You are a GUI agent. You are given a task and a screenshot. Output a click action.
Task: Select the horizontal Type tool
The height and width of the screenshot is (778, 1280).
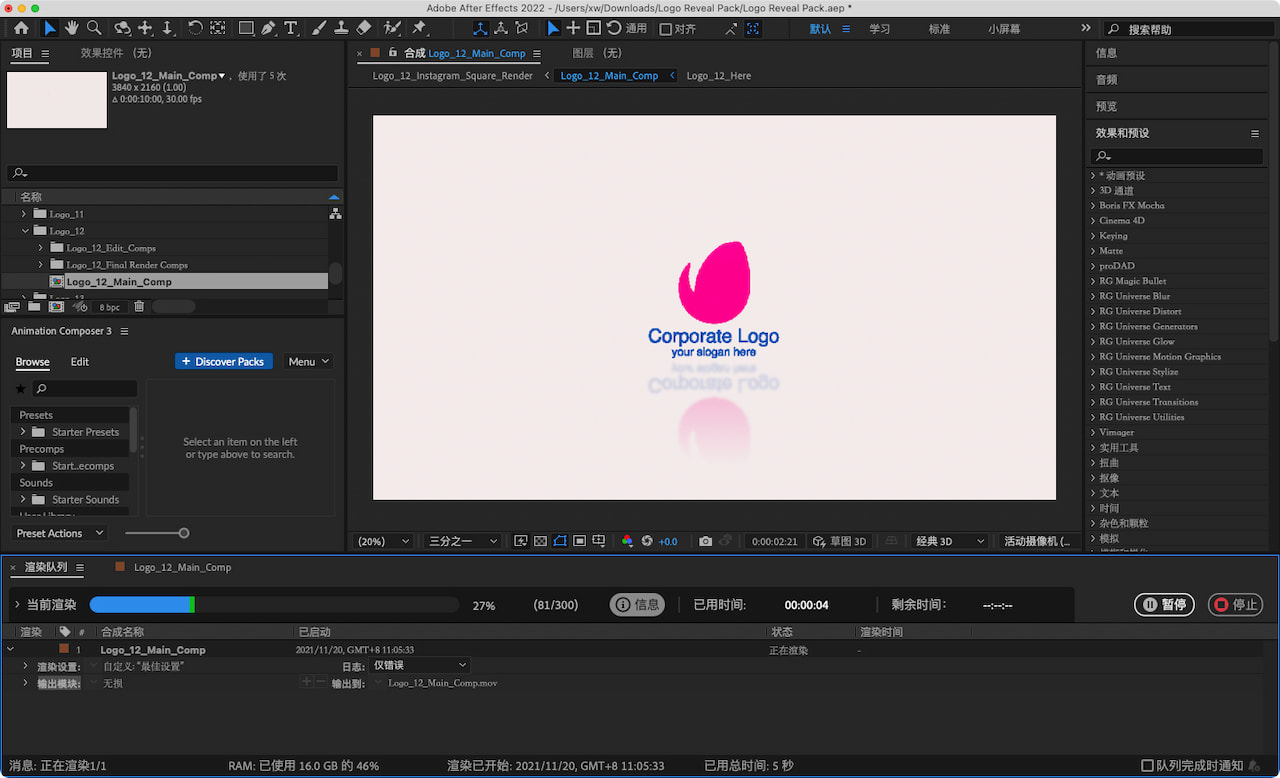tap(291, 28)
